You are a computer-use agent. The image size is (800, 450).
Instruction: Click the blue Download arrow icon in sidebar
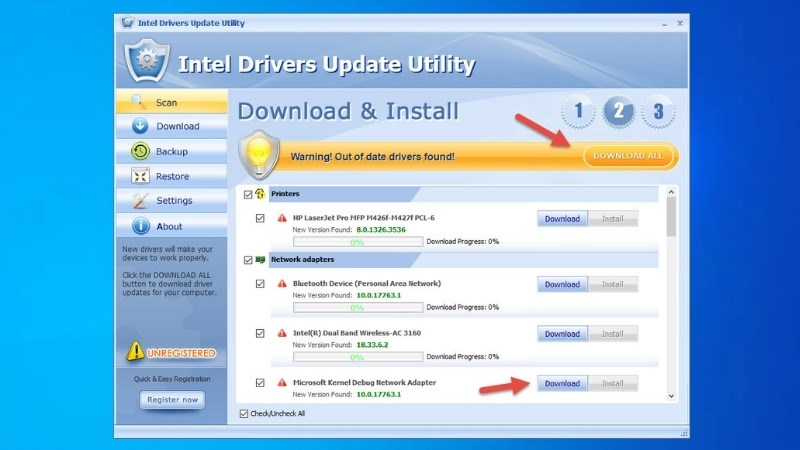140,126
